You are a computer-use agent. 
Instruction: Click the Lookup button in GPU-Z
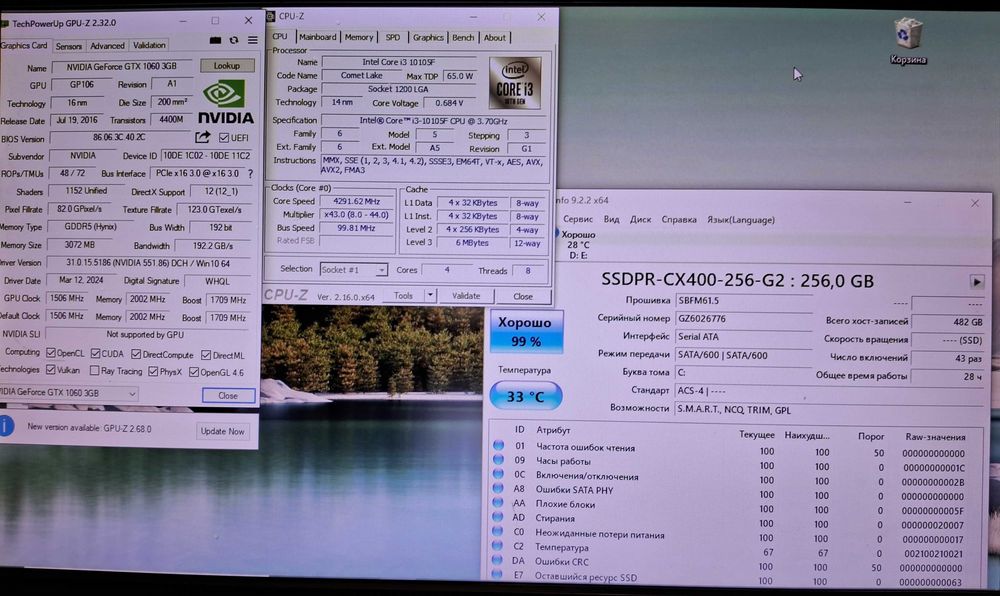(226, 65)
